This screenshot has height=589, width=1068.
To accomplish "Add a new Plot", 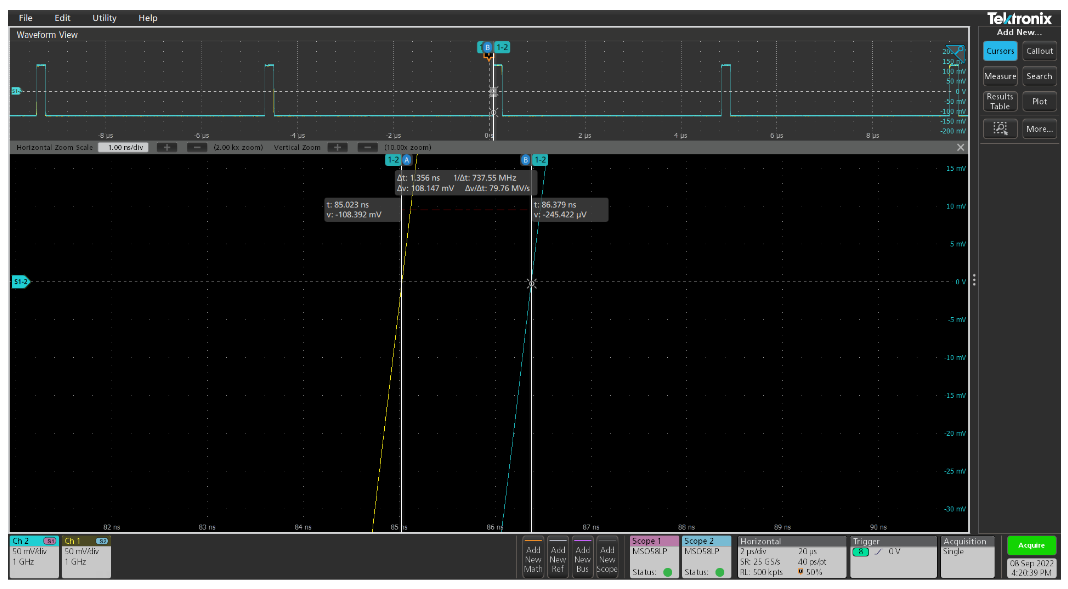I will pyautogui.click(x=1039, y=101).
